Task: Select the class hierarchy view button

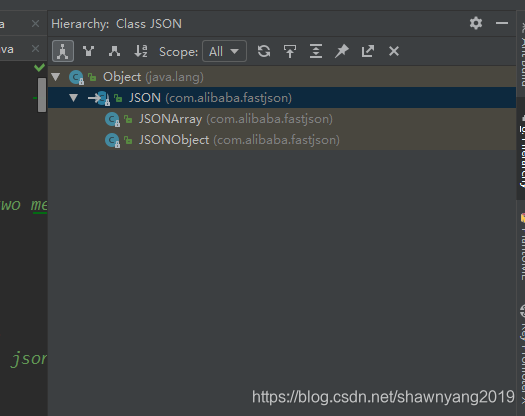Action: coord(63,51)
